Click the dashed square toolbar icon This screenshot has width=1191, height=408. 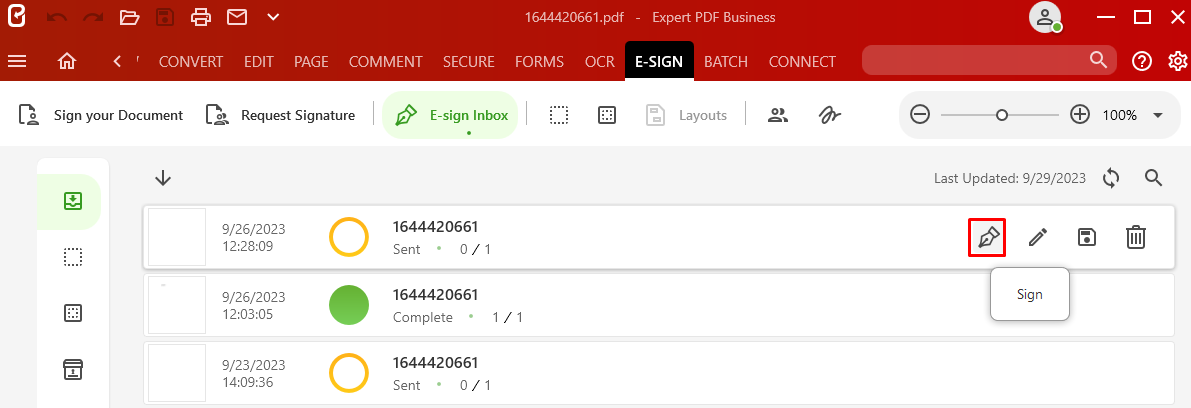[x=559, y=115]
